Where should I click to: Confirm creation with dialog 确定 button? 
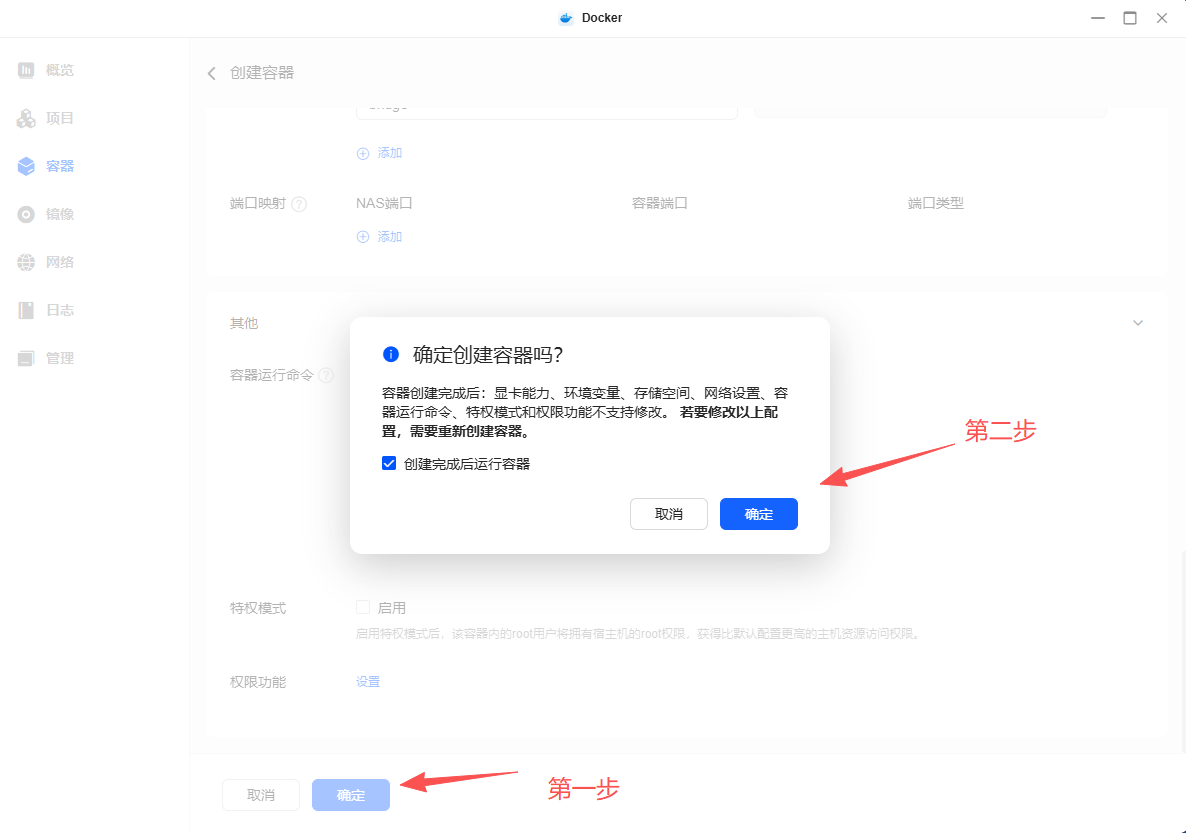tap(758, 514)
